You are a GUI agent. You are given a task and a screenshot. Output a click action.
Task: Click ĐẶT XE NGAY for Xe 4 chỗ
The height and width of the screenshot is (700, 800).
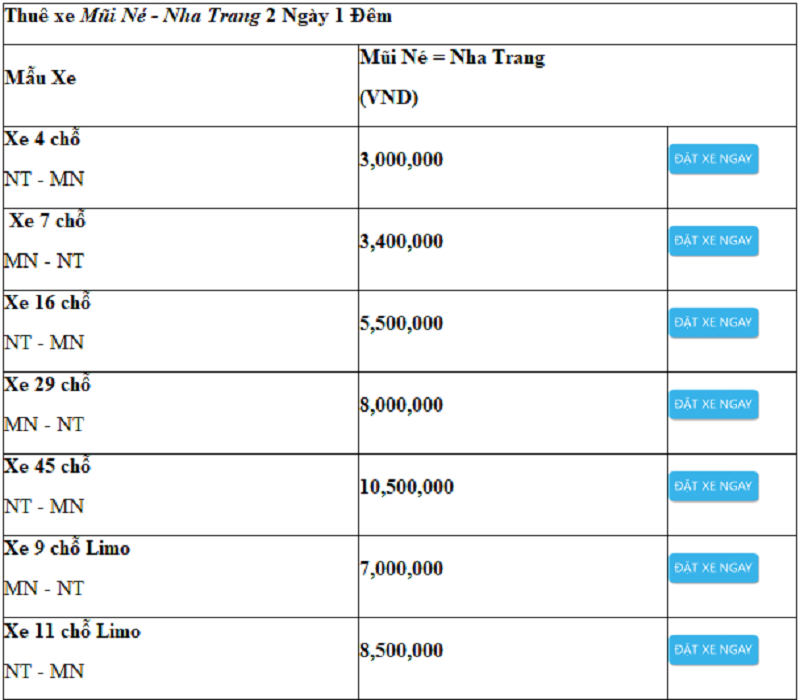713,159
